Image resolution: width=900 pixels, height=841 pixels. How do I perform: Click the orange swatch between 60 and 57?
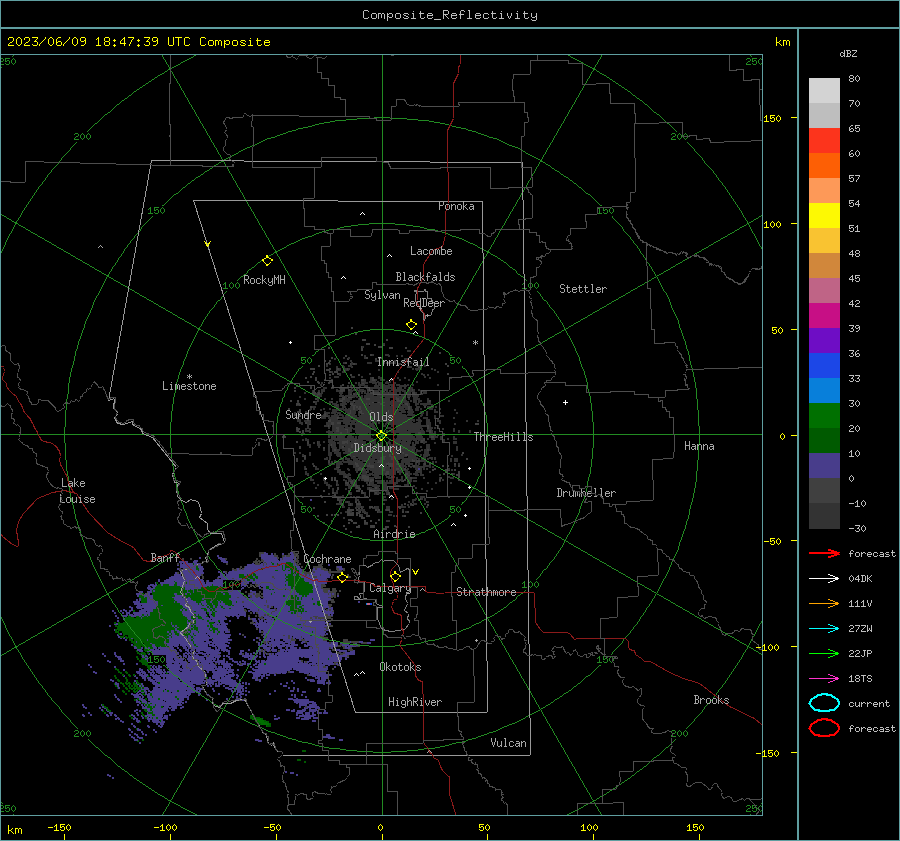[824, 165]
